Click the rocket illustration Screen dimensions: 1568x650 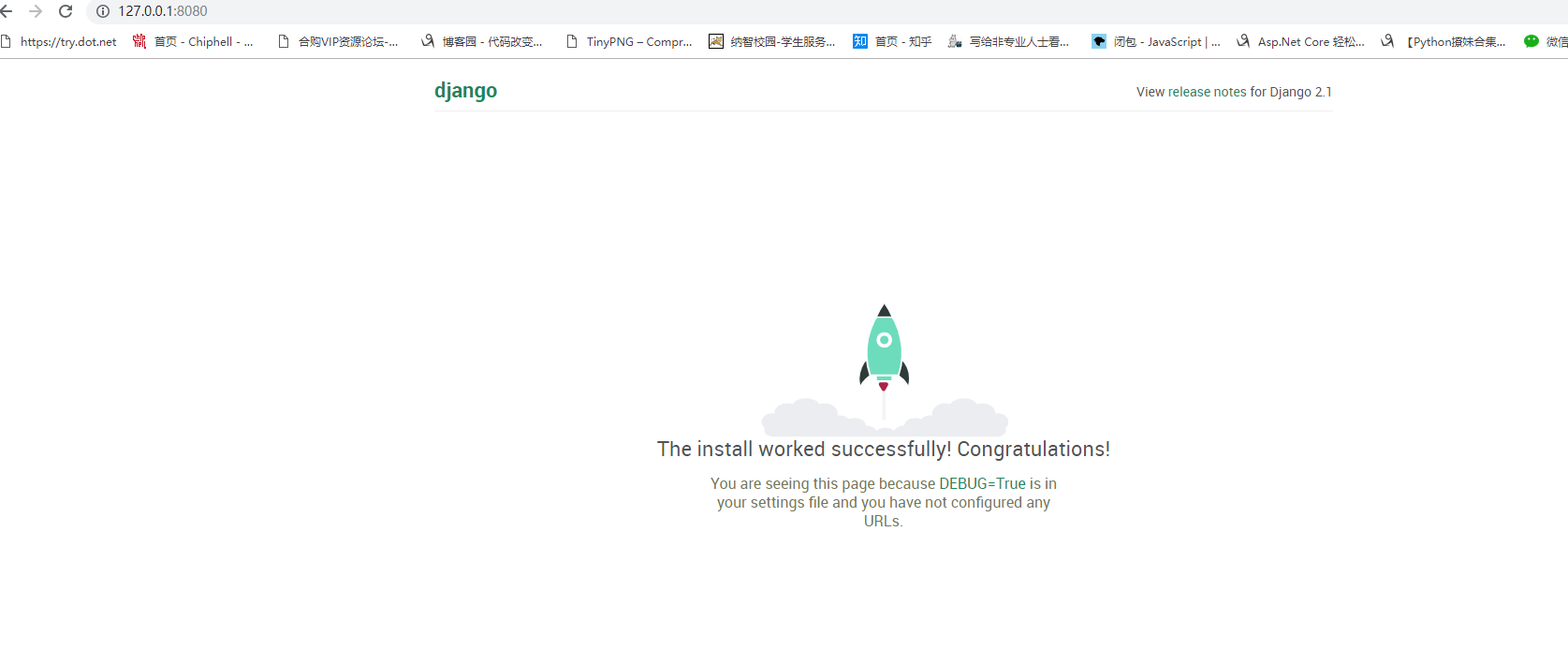pyautogui.click(x=885, y=370)
